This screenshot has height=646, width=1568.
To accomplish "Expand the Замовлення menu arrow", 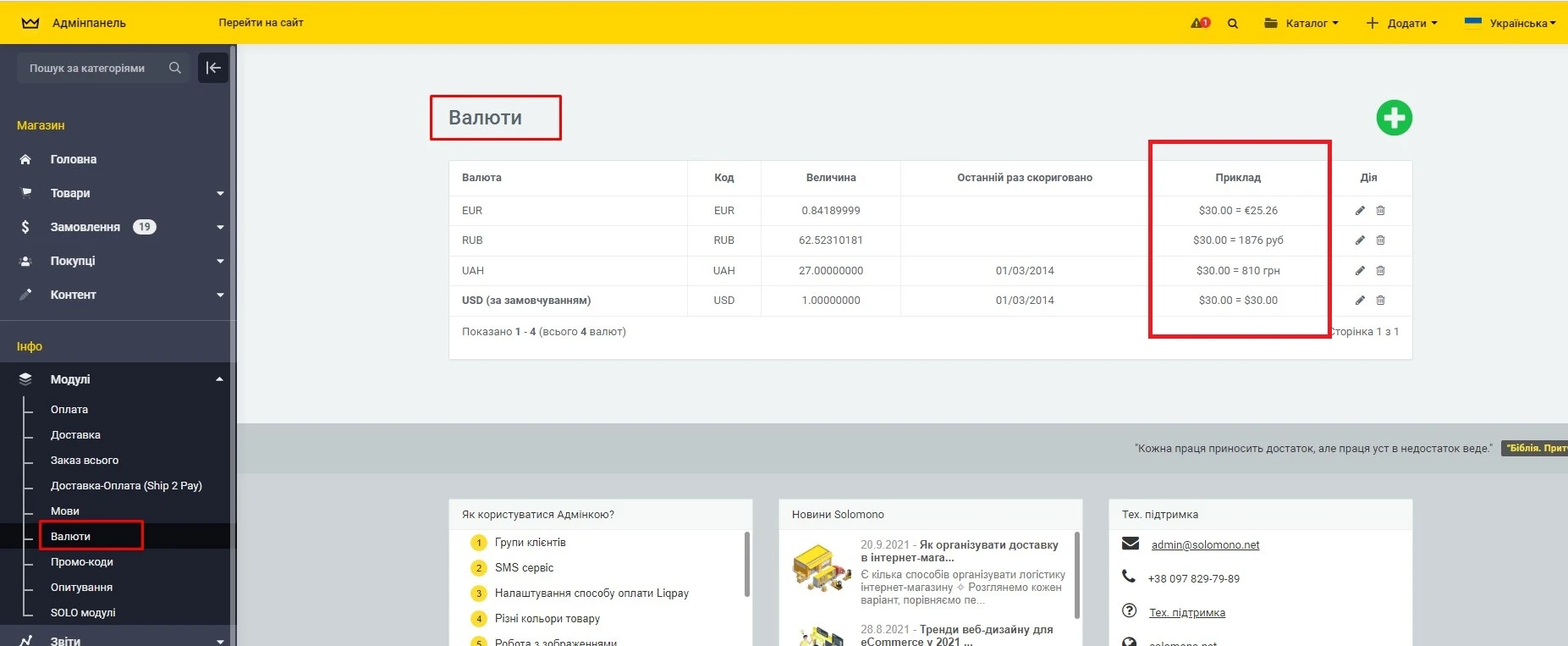I will pyautogui.click(x=220, y=228).
